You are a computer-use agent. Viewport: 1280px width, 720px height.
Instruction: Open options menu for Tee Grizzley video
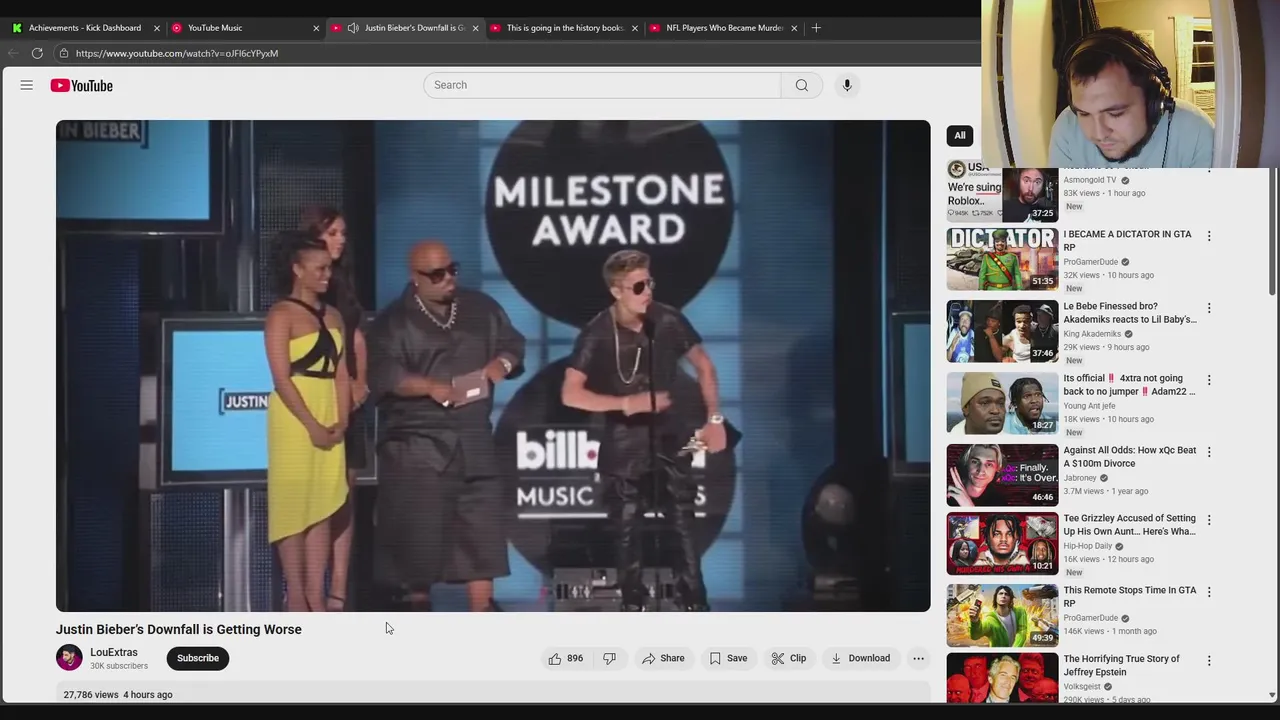[1209, 520]
